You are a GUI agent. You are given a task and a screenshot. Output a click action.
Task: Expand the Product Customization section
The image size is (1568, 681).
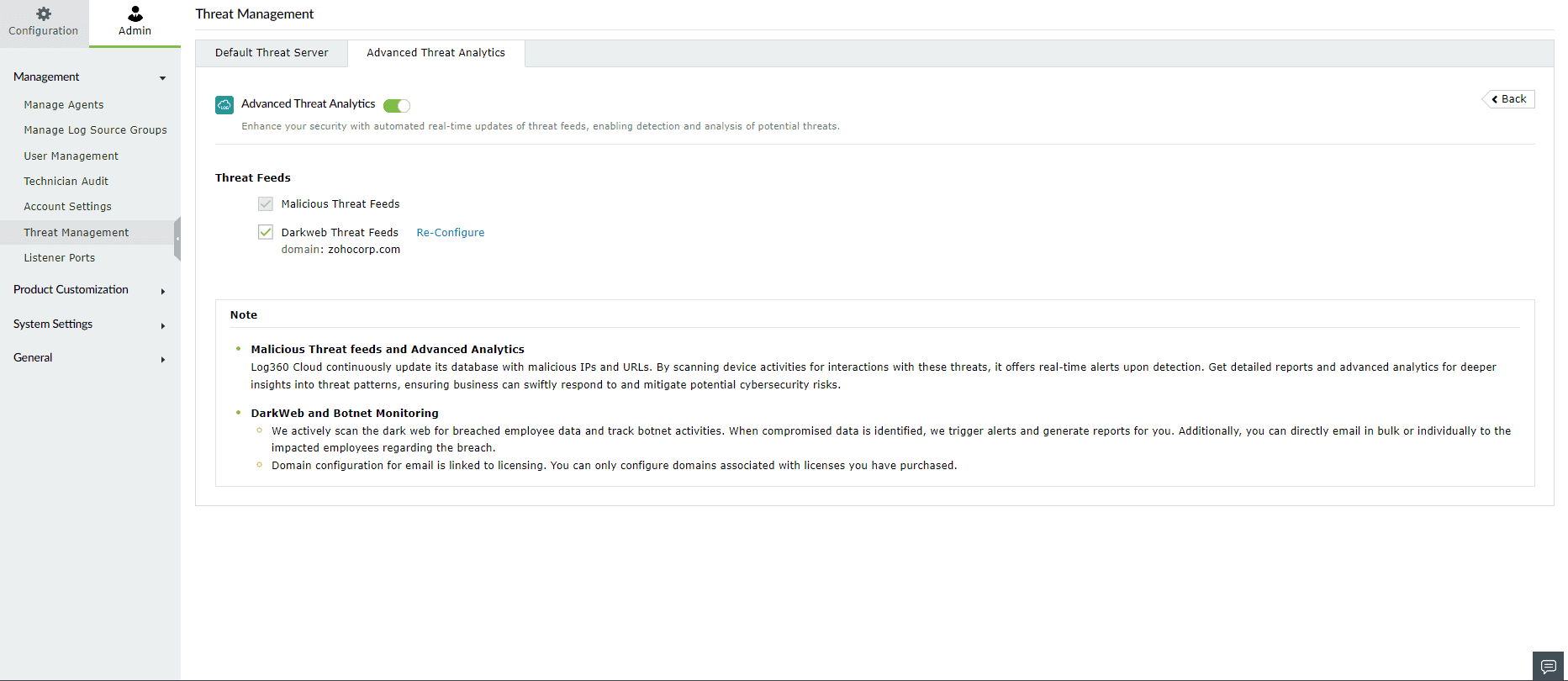(162, 291)
